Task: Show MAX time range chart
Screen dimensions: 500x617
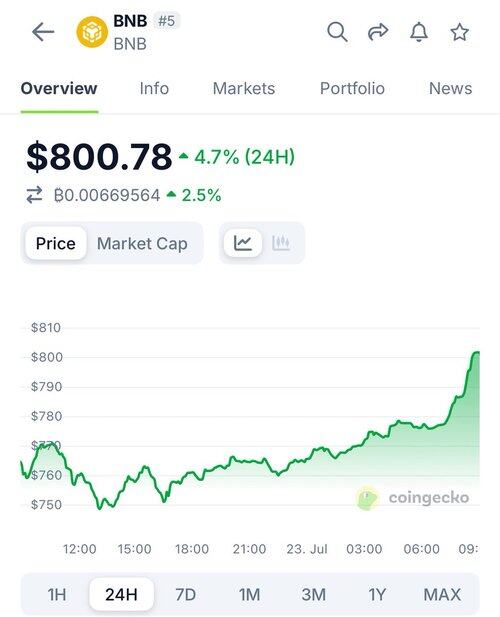Action: (442, 595)
